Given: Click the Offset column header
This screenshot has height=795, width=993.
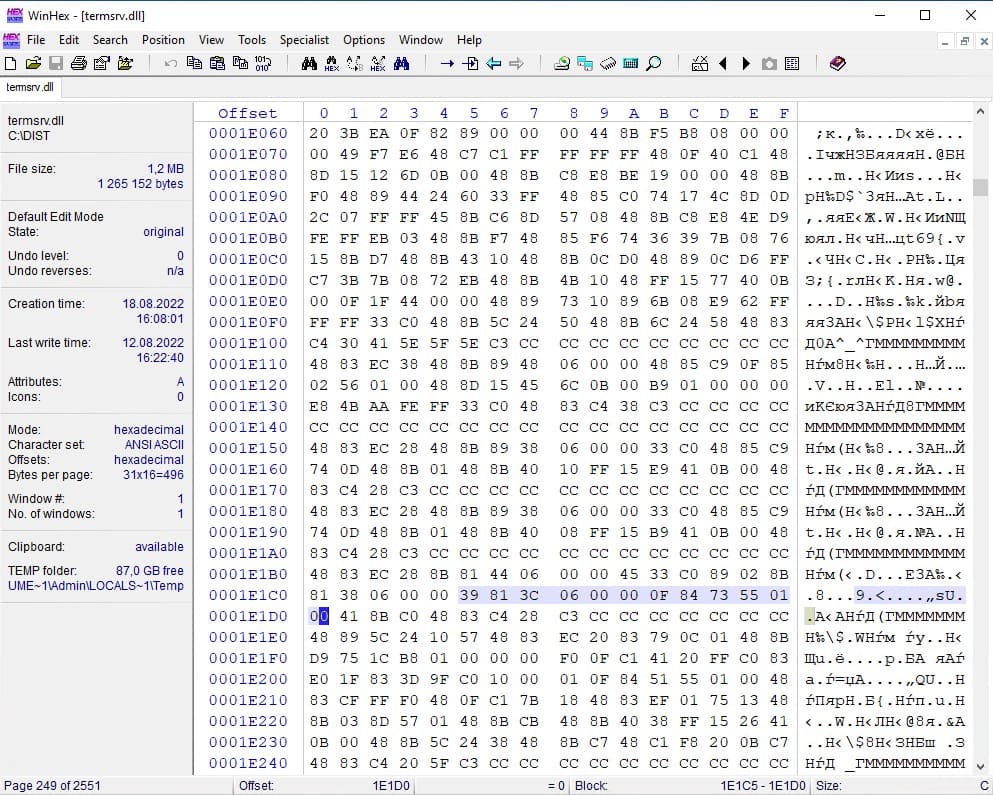Looking at the screenshot, I should 248,113.
